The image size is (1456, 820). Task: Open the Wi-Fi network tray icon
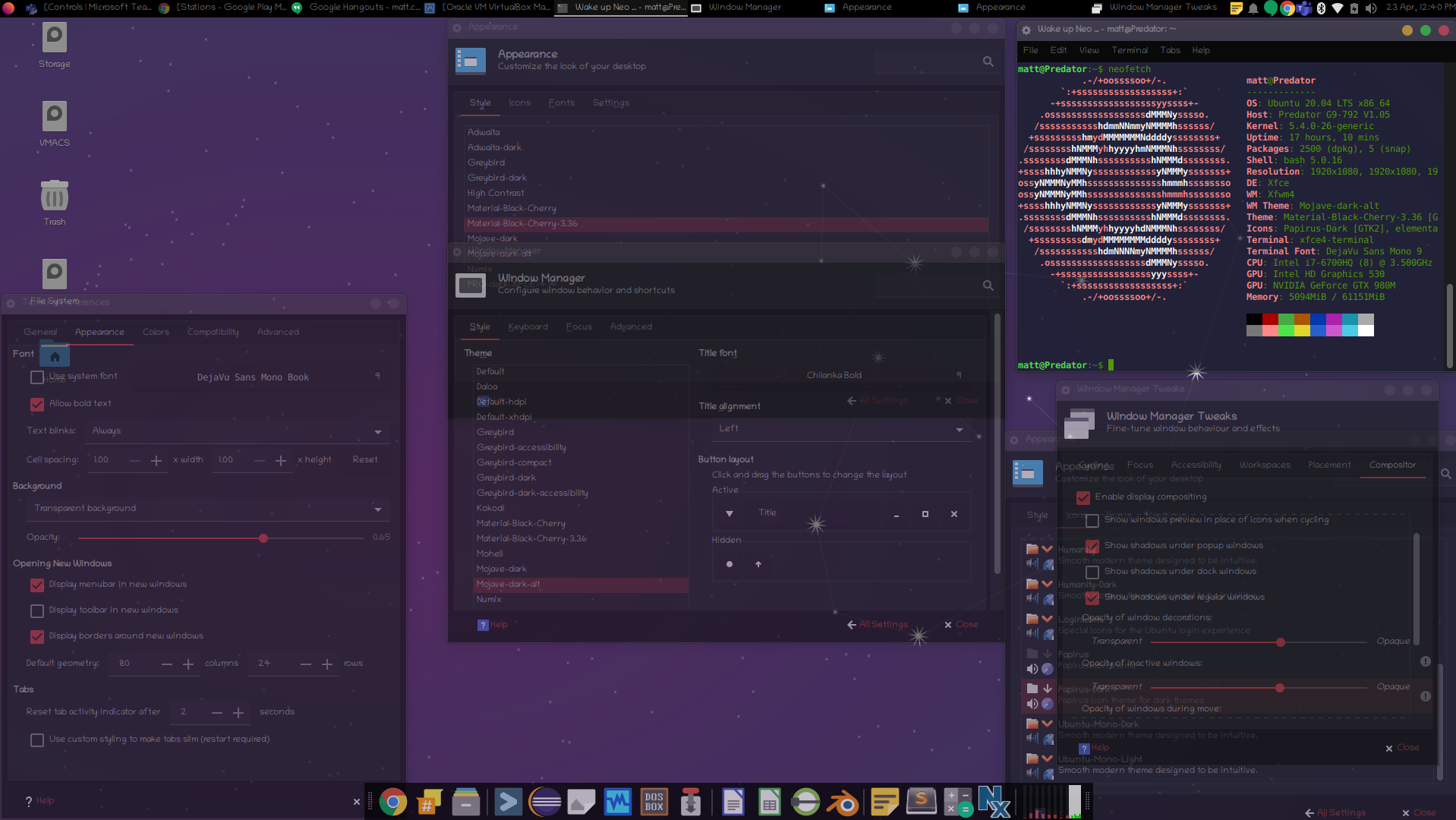pos(1338,8)
